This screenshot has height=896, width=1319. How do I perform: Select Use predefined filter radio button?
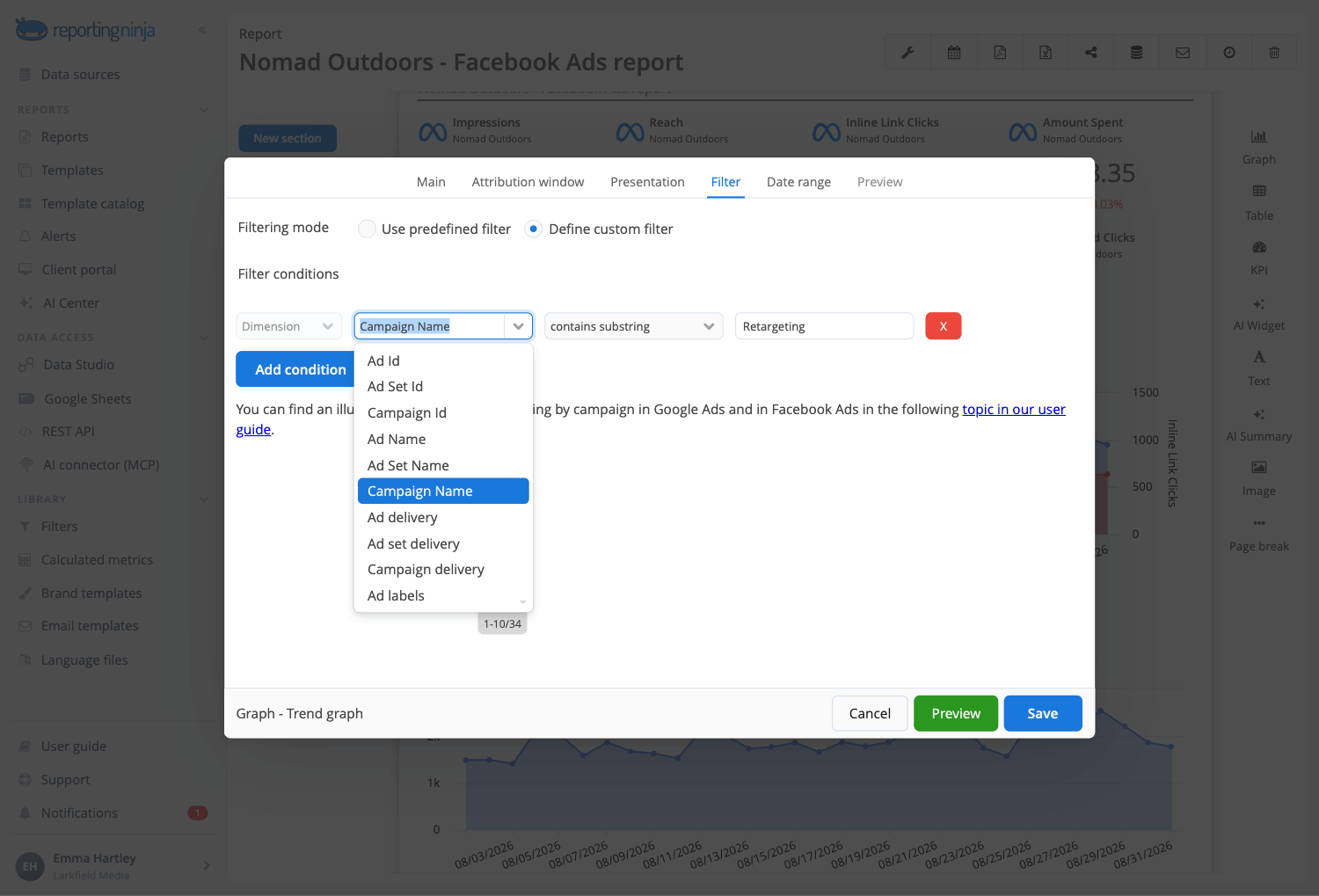tap(367, 229)
